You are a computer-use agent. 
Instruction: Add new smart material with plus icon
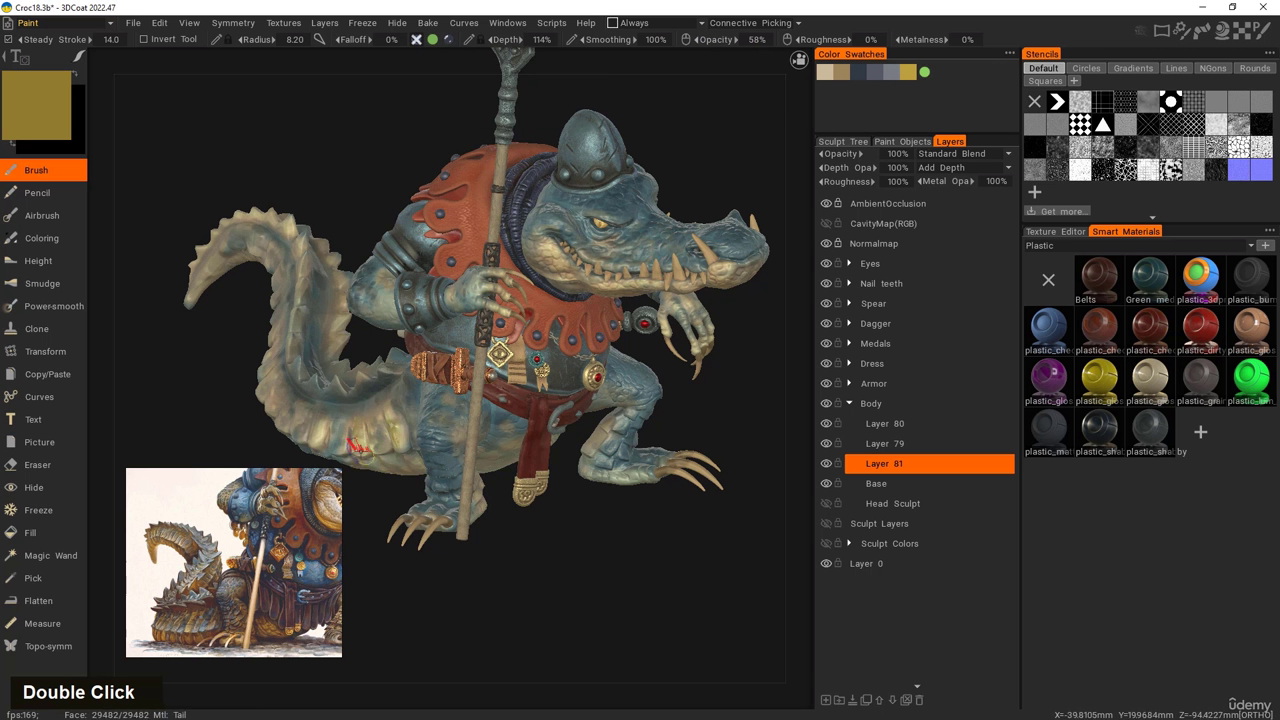pyautogui.click(x=1200, y=432)
